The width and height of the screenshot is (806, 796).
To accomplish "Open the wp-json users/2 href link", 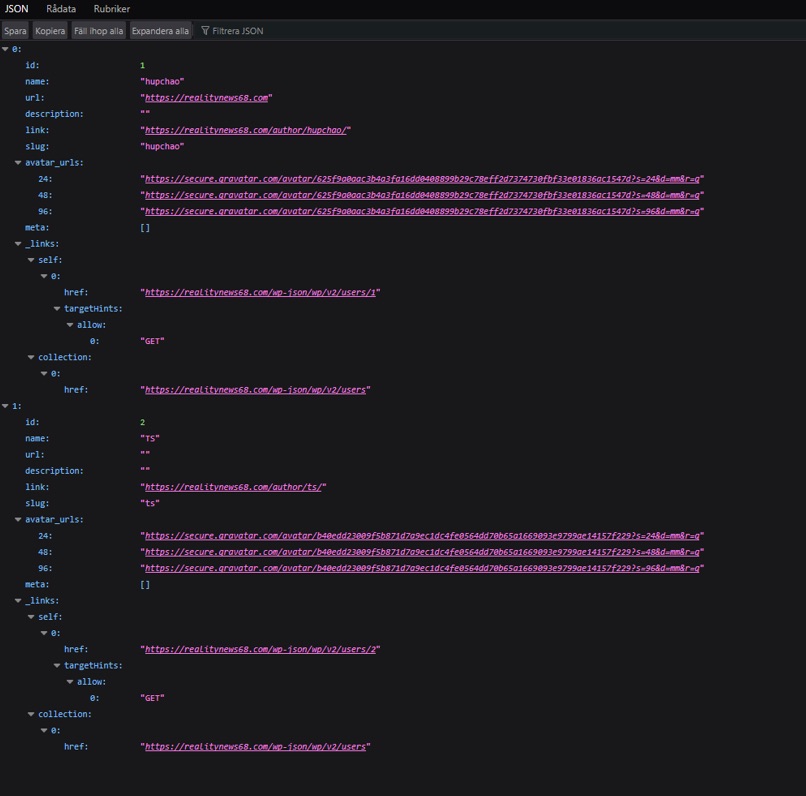I will click(260, 649).
